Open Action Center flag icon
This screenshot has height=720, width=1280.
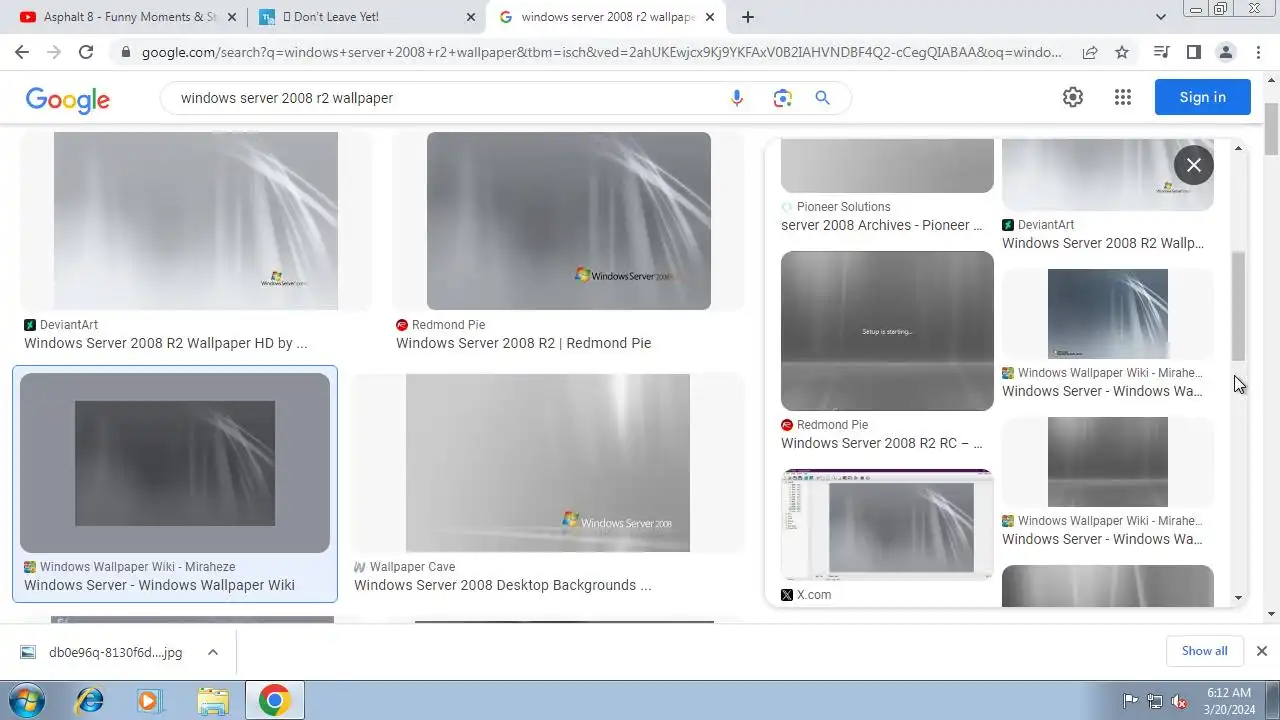(x=1131, y=701)
